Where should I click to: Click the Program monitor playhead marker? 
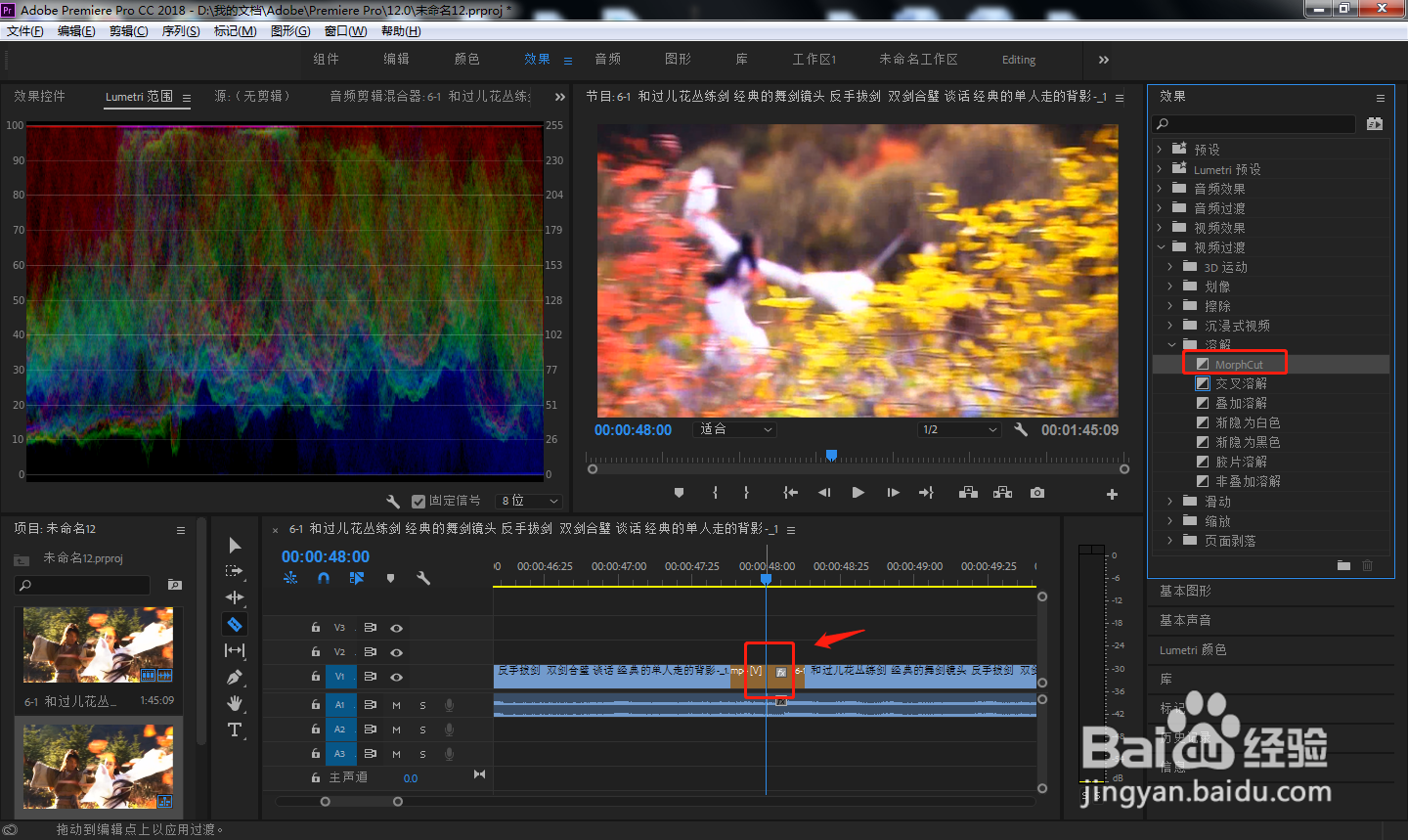coord(831,455)
